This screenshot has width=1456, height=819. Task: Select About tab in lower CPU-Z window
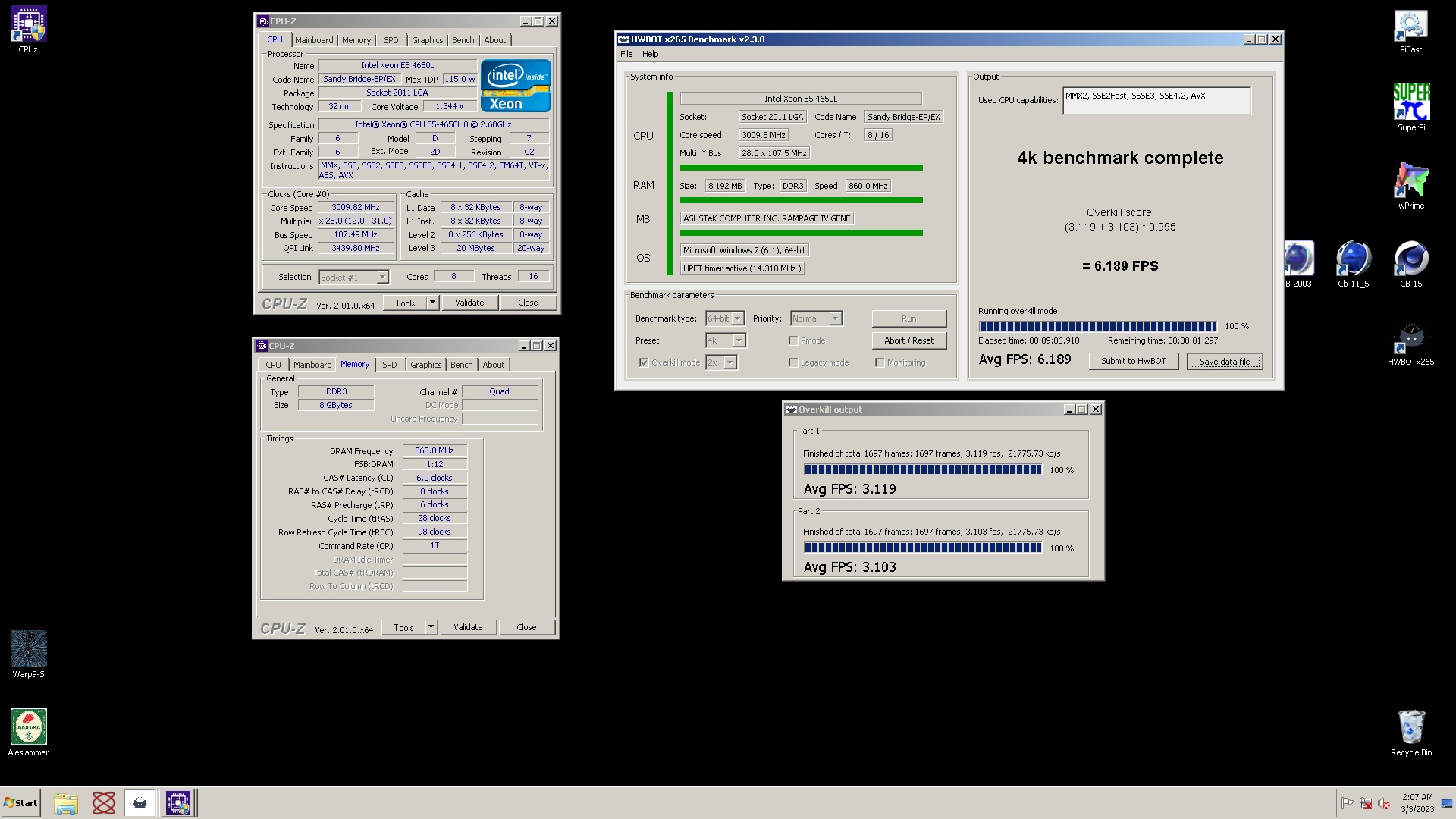coord(494,365)
